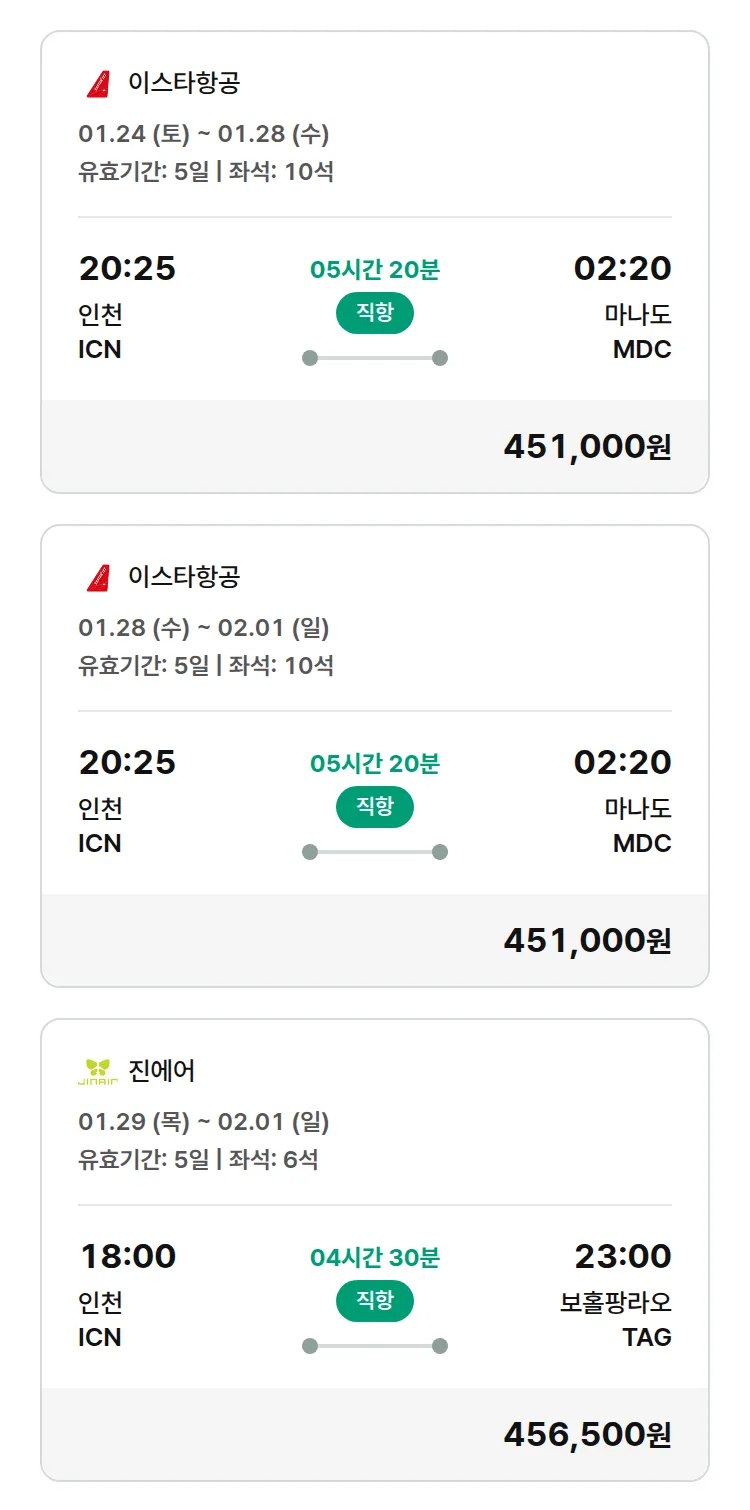The height and width of the screenshot is (1510, 750).
Task: Click the Eastar logo on the 01.24 flight card
Action: point(98,84)
